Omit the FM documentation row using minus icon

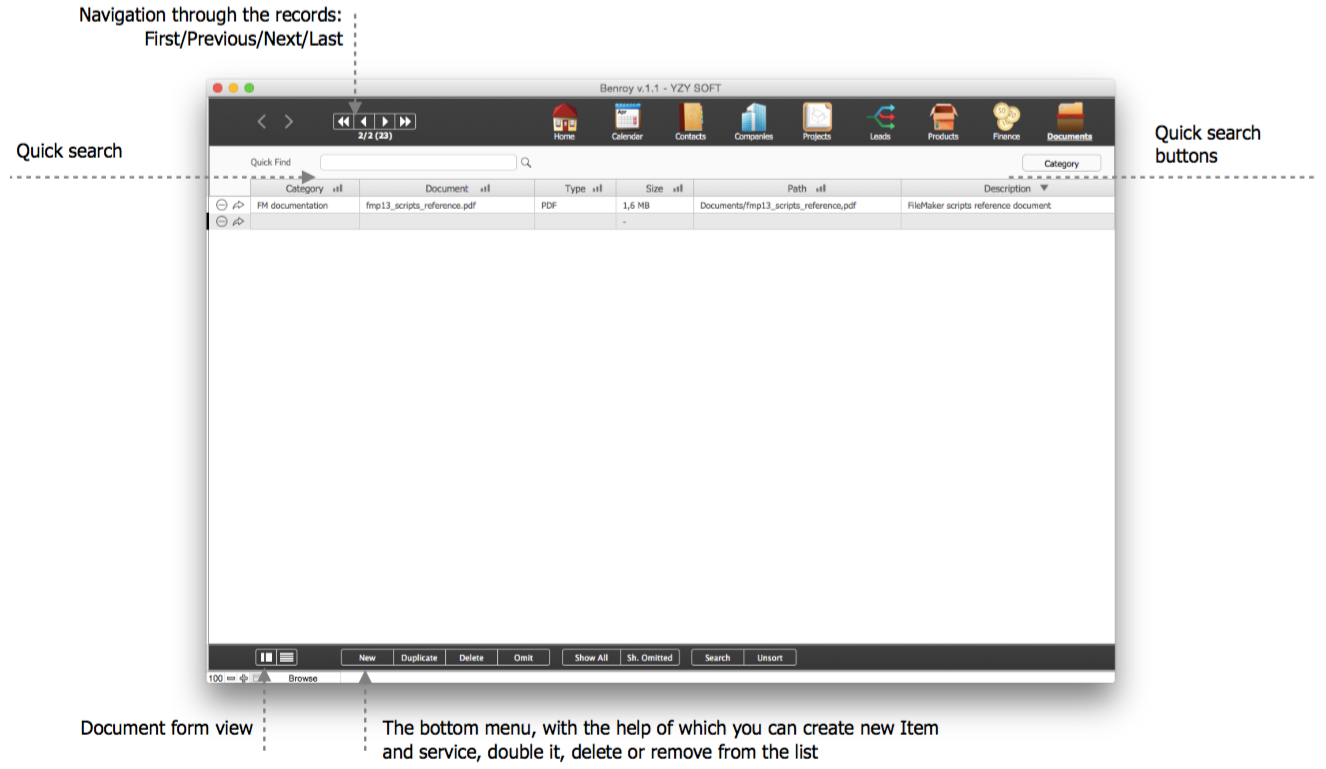click(222, 205)
